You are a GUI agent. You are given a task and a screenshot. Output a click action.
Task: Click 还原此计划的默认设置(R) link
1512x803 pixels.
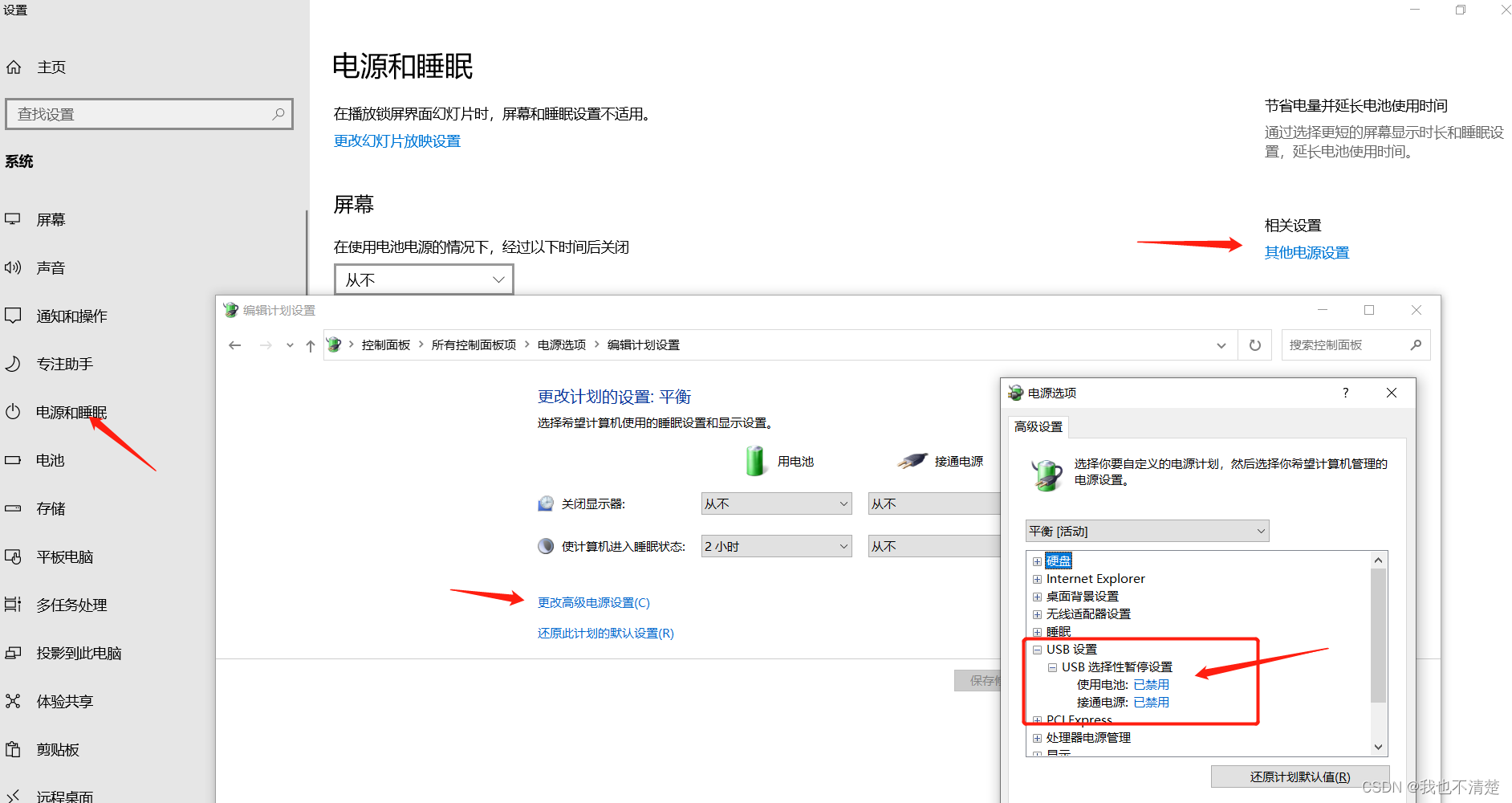point(606,634)
